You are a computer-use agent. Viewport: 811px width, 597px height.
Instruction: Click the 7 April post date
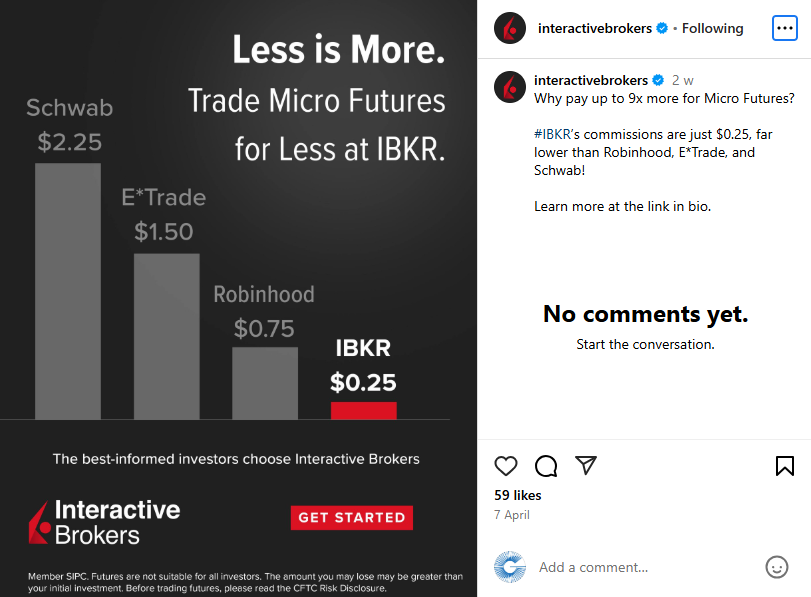(x=512, y=515)
